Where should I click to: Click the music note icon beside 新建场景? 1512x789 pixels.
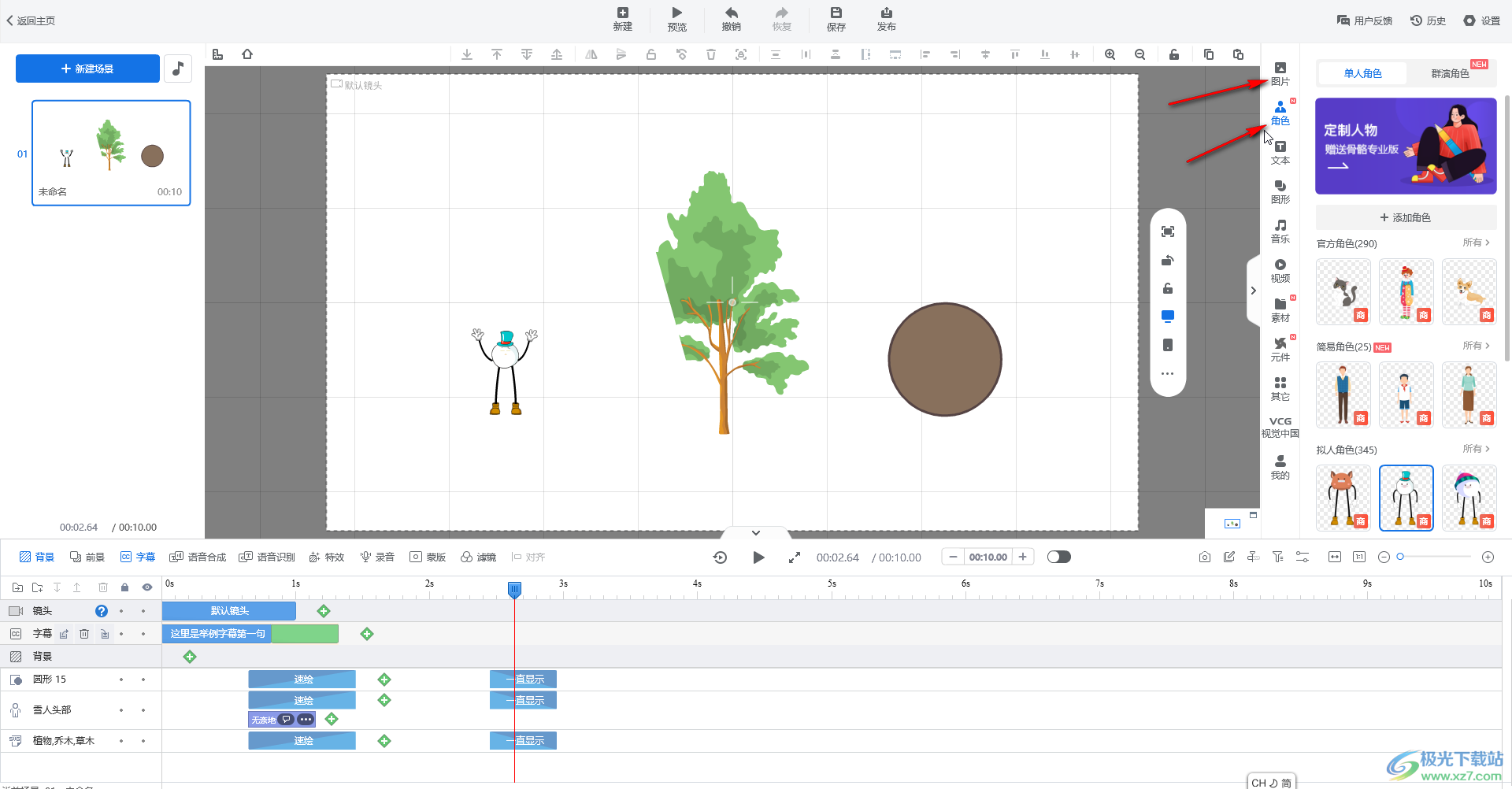pos(178,69)
